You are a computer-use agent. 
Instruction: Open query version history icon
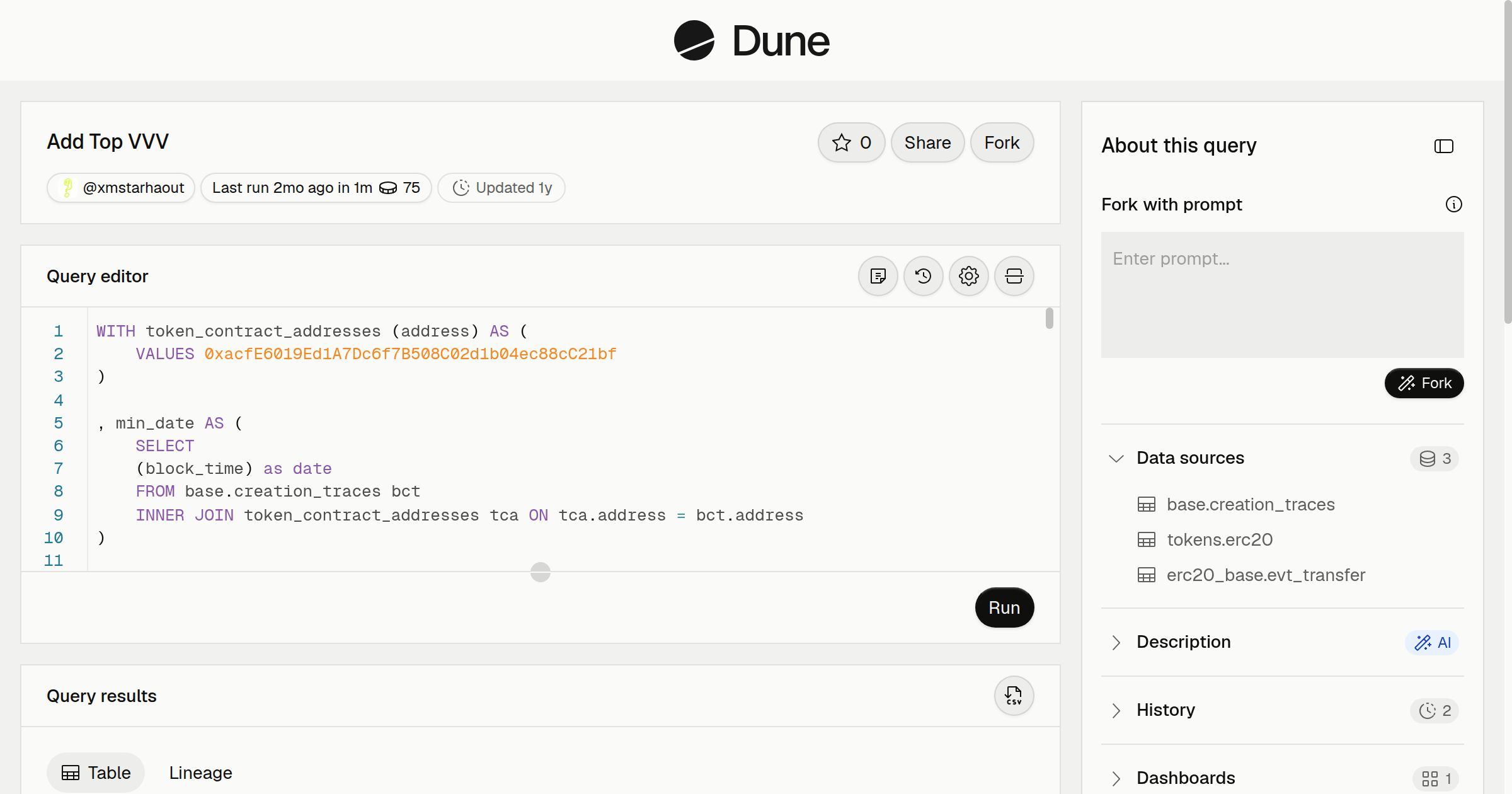[x=924, y=276]
